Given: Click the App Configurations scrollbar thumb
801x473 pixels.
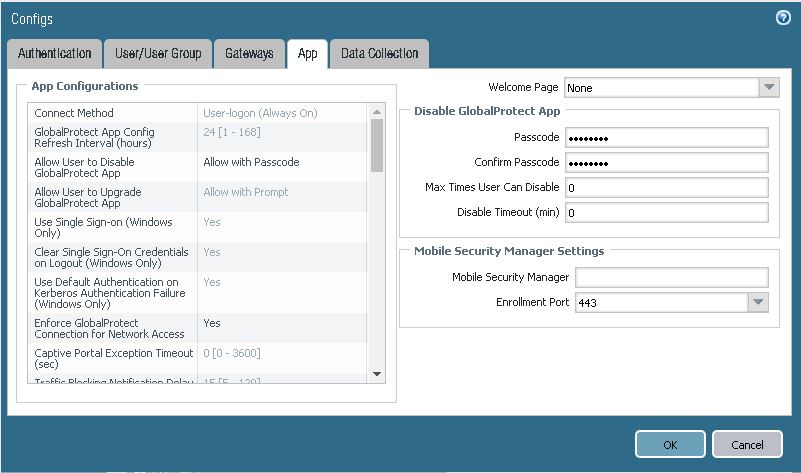Looking at the screenshot, I should coord(377,146).
